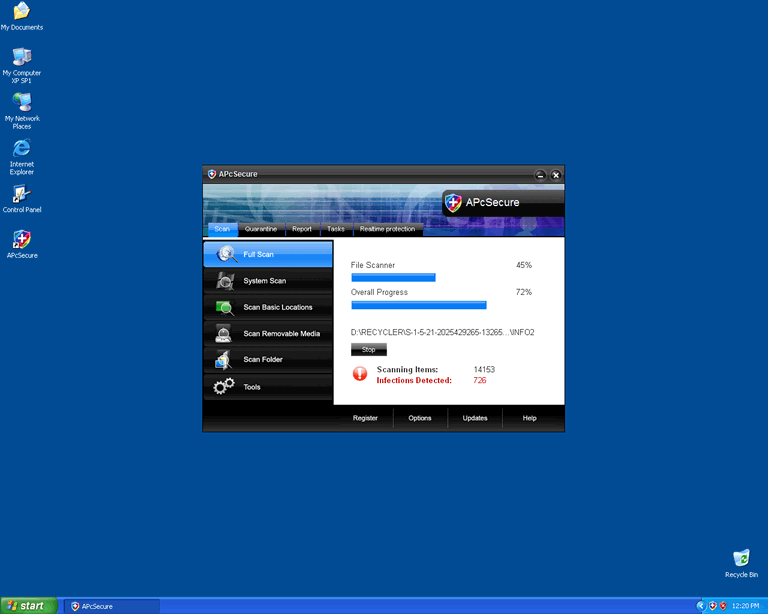Viewport: 768px width, 614px height.
Task: Open the Realtime protection tab
Action: coord(386,229)
